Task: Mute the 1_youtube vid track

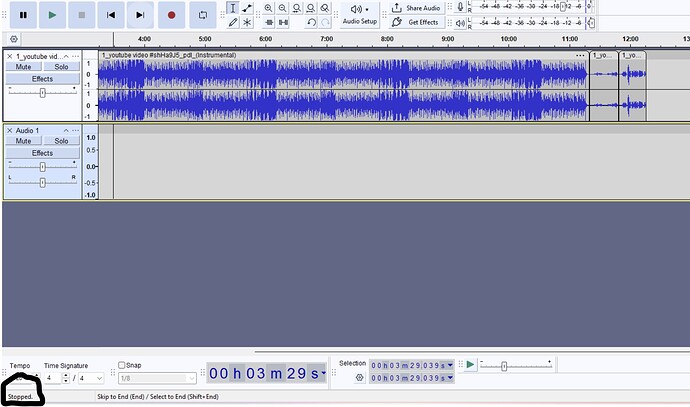Action: (x=23, y=67)
